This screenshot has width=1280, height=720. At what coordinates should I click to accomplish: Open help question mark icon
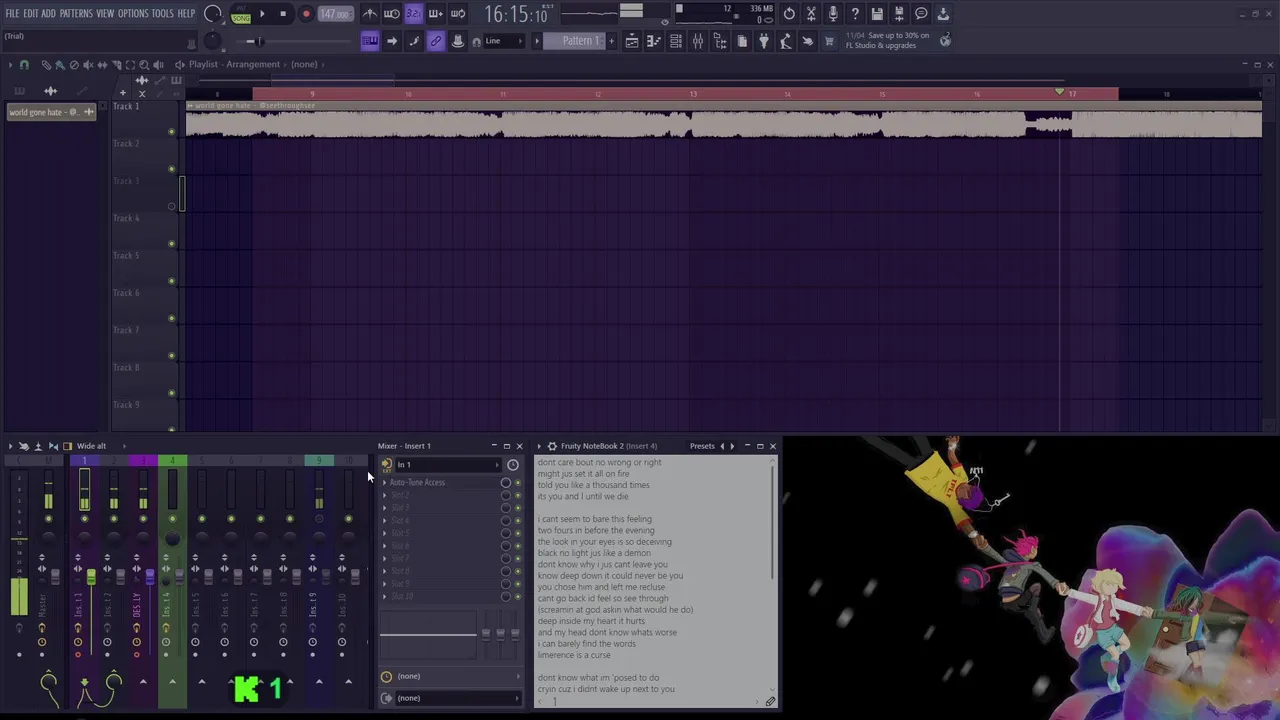[x=855, y=14]
